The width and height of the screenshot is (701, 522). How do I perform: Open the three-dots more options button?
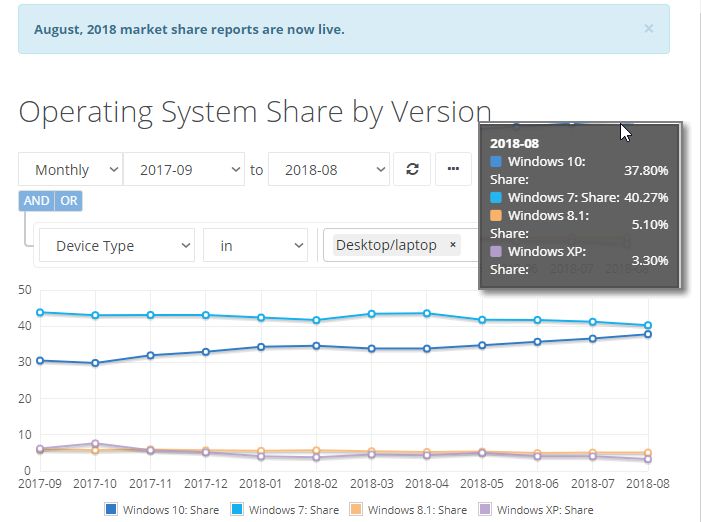click(453, 169)
